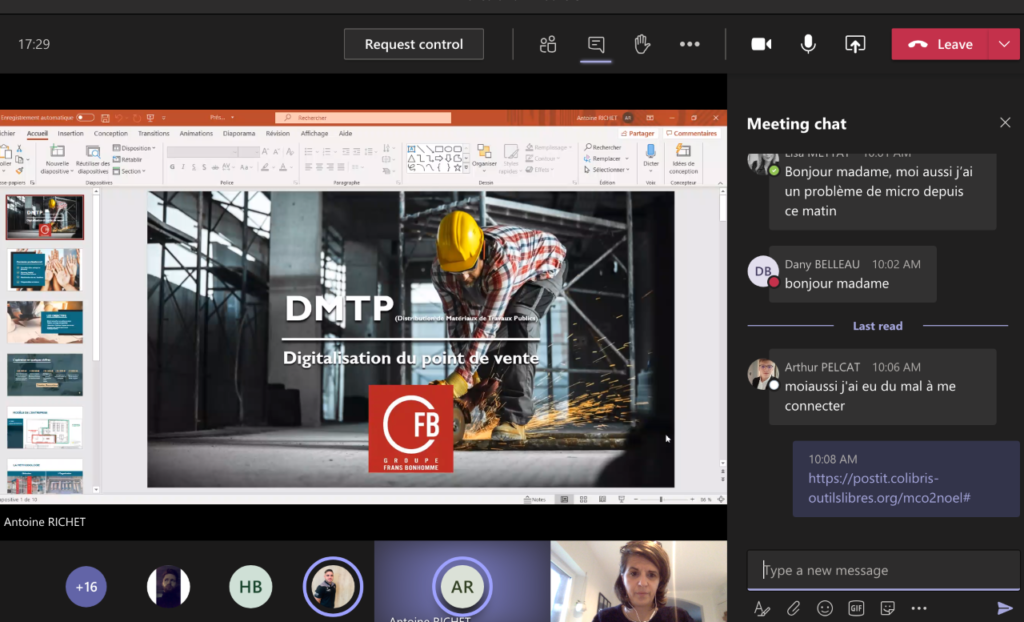The height and width of the screenshot is (622, 1024).
Task: Click the Request control button
Action: pos(414,44)
